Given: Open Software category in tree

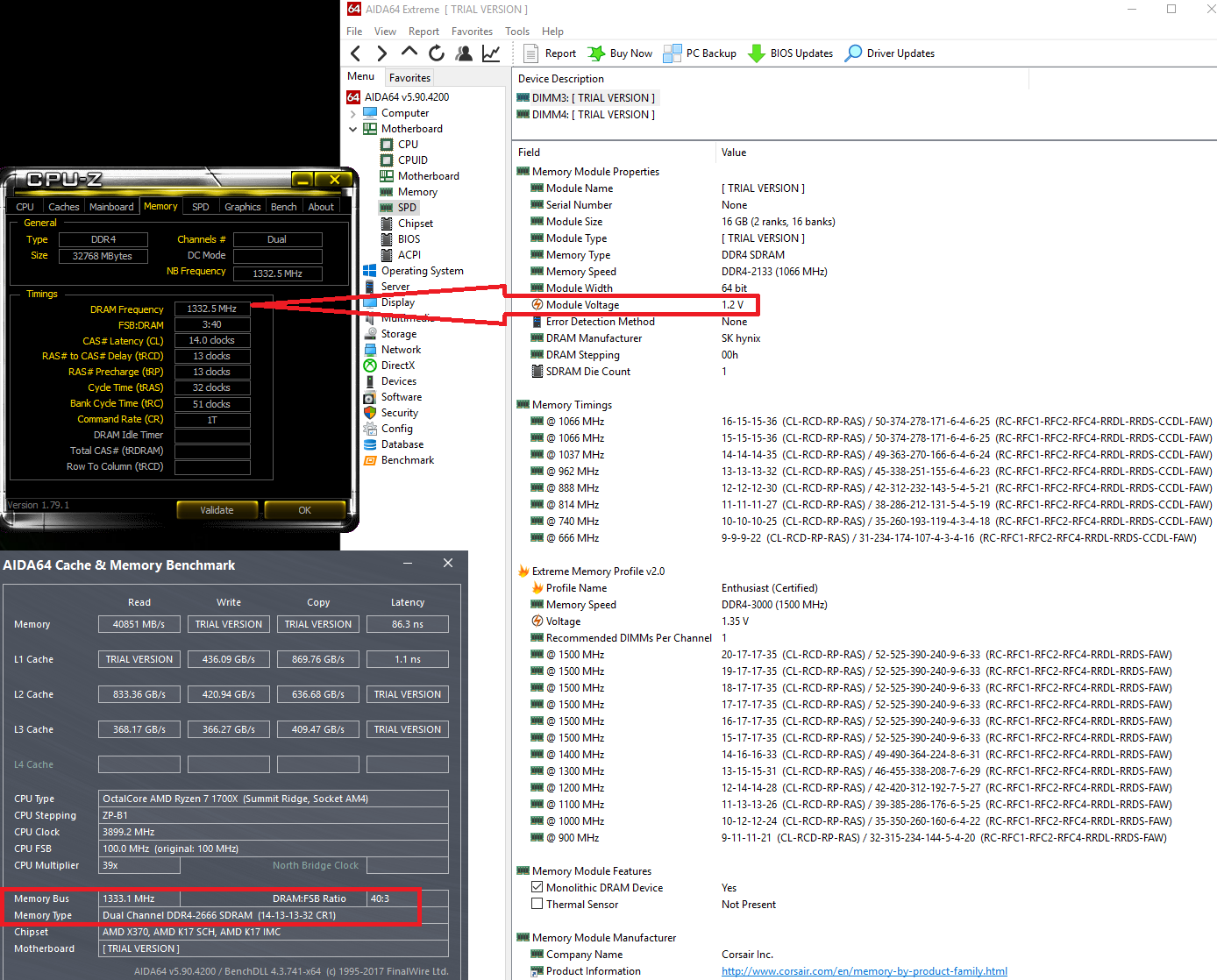Looking at the screenshot, I should [392, 397].
